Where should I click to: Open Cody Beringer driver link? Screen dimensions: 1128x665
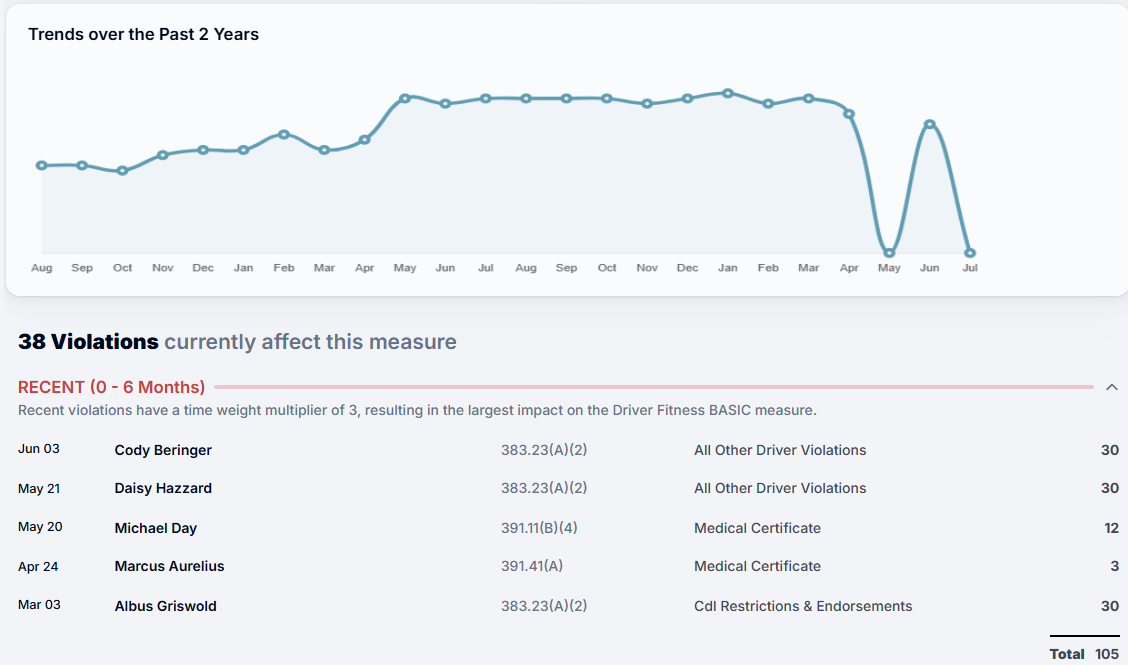click(163, 450)
